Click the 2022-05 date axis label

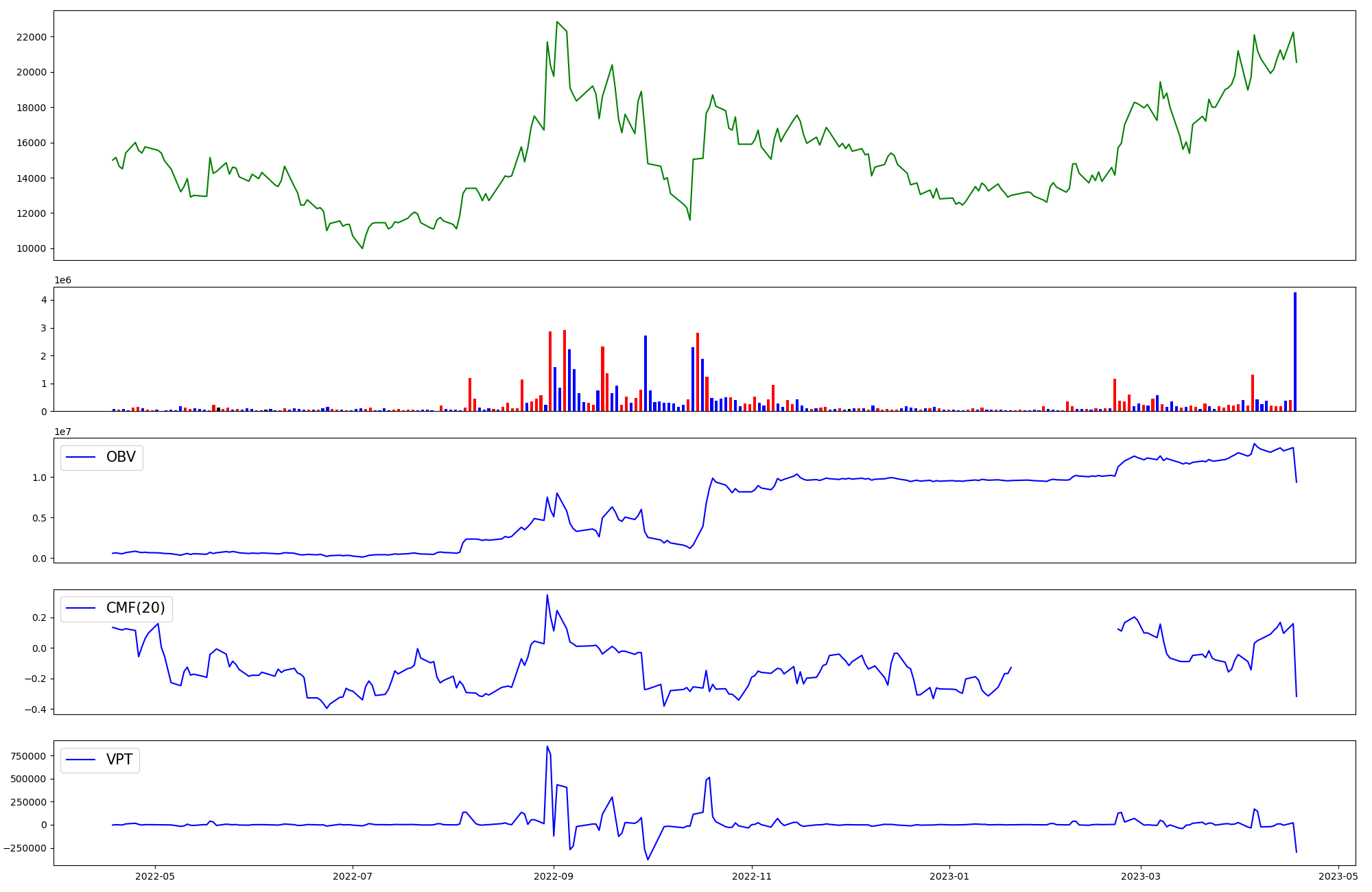(x=154, y=876)
